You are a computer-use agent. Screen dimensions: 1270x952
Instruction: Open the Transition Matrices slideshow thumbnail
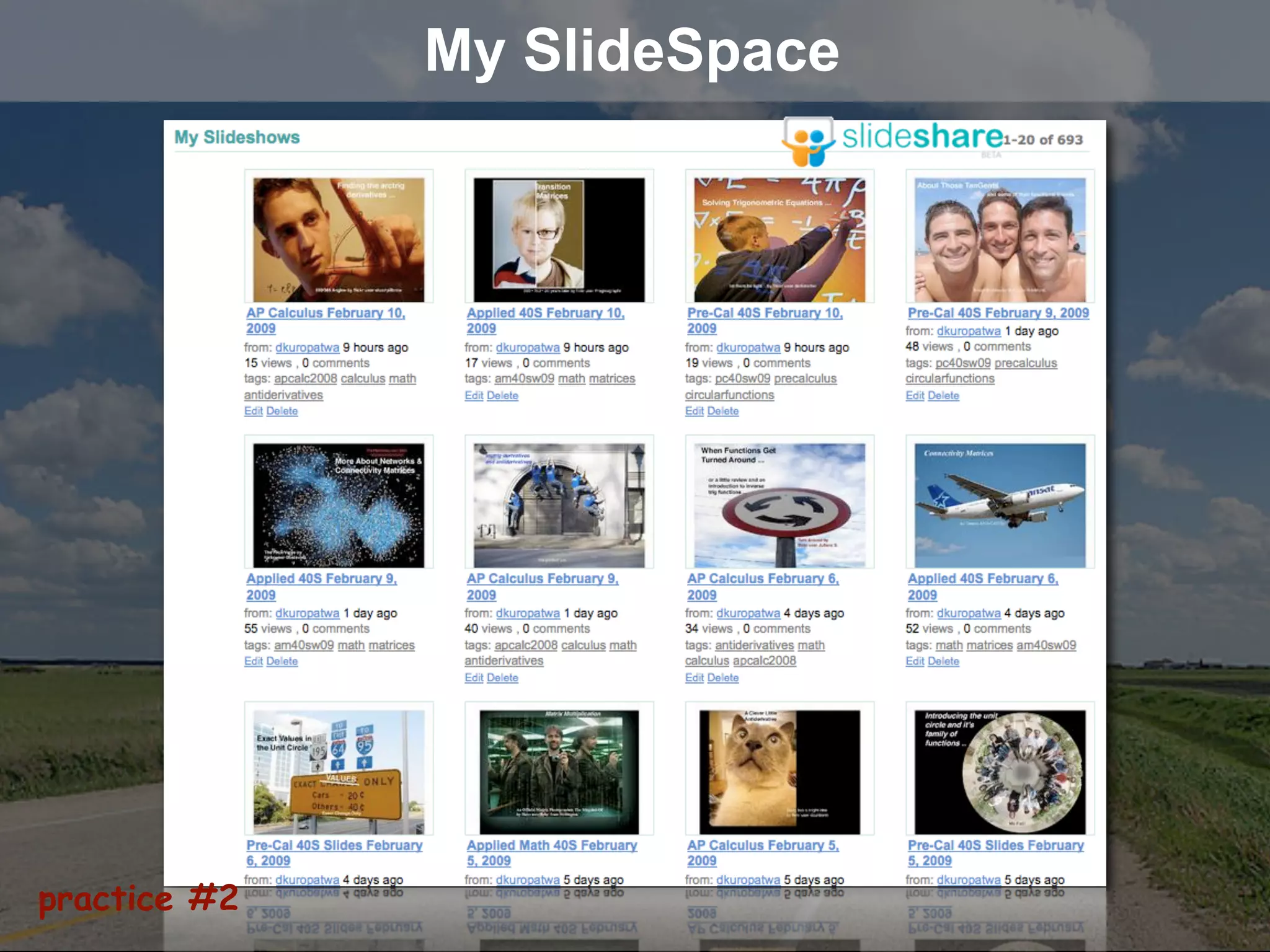tap(559, 239)
